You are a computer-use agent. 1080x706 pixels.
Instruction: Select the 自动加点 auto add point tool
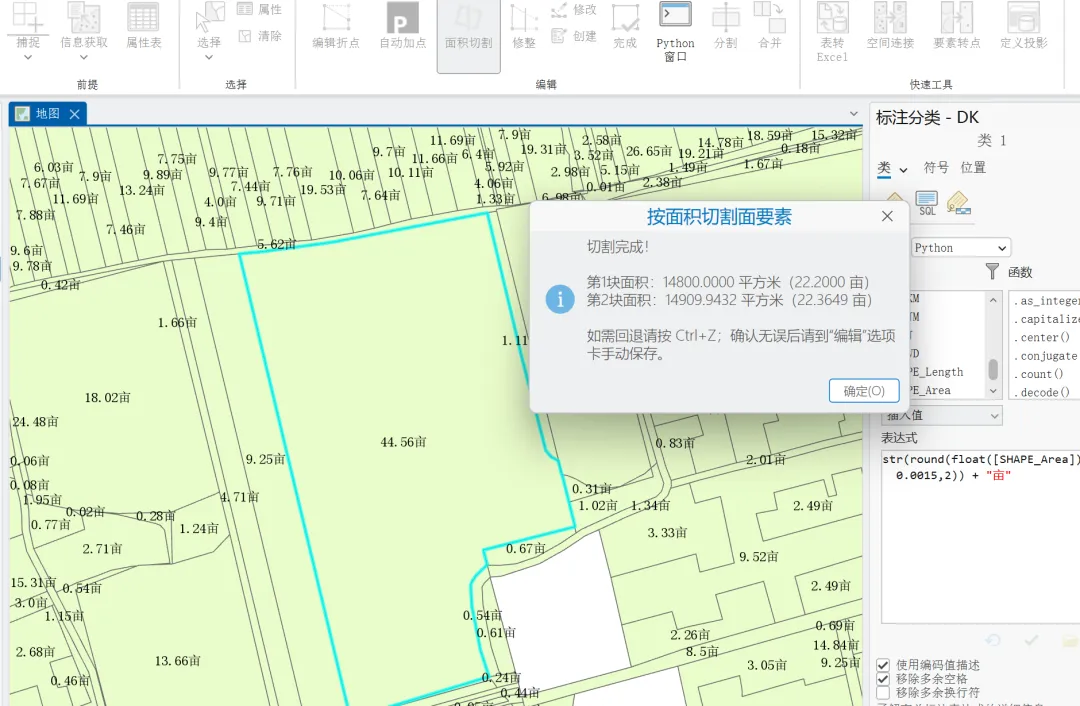coord(403,26)
